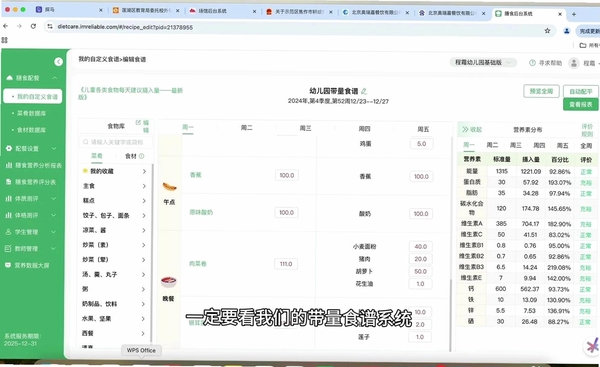Open 菜肴数据库 in the sidebar

click(31, 113)
